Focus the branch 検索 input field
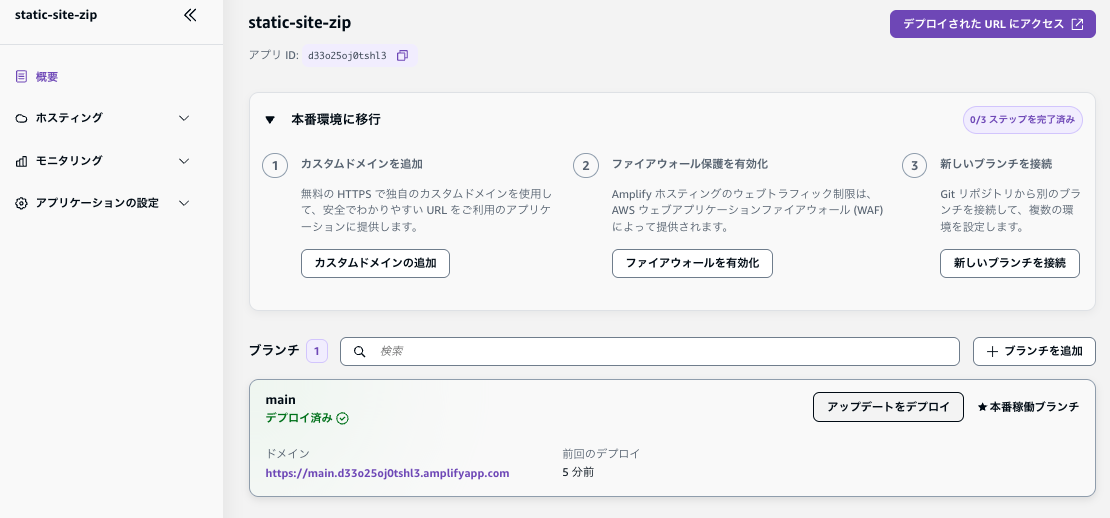This screenshot has width=1110, height=518. click(x=649, y=351)
